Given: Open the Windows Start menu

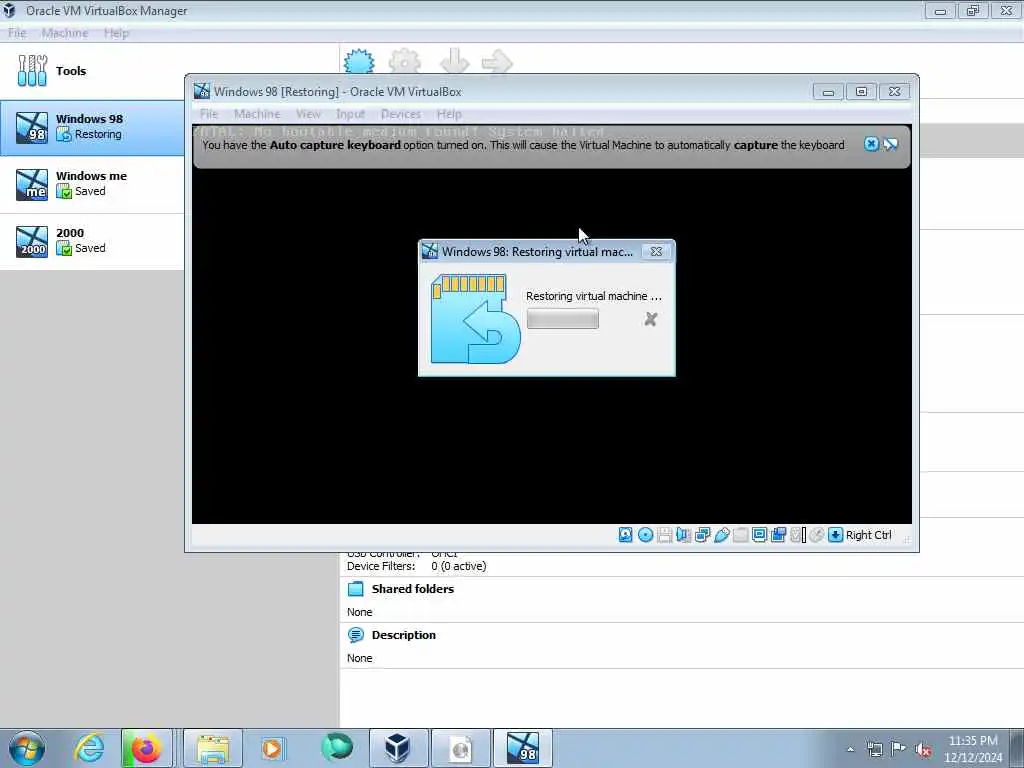Looking at the screenshot, I should (x=27, y=748).
